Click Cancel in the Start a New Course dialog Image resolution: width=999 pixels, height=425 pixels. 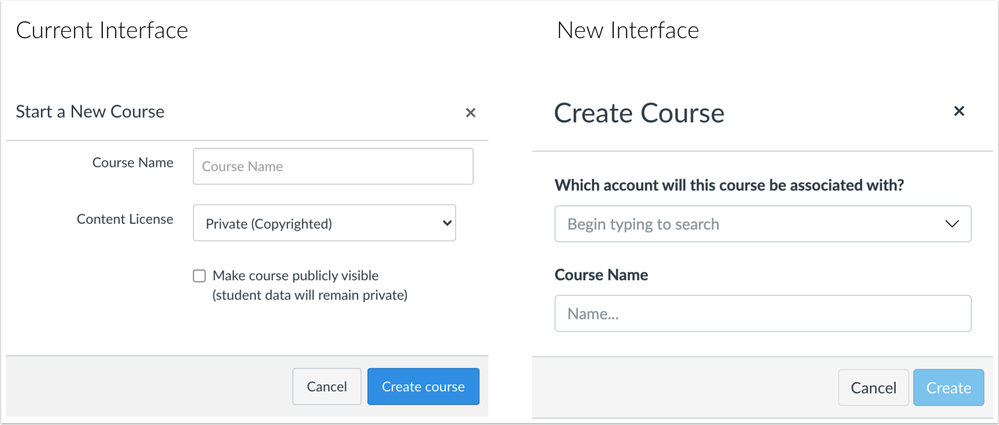327,387
